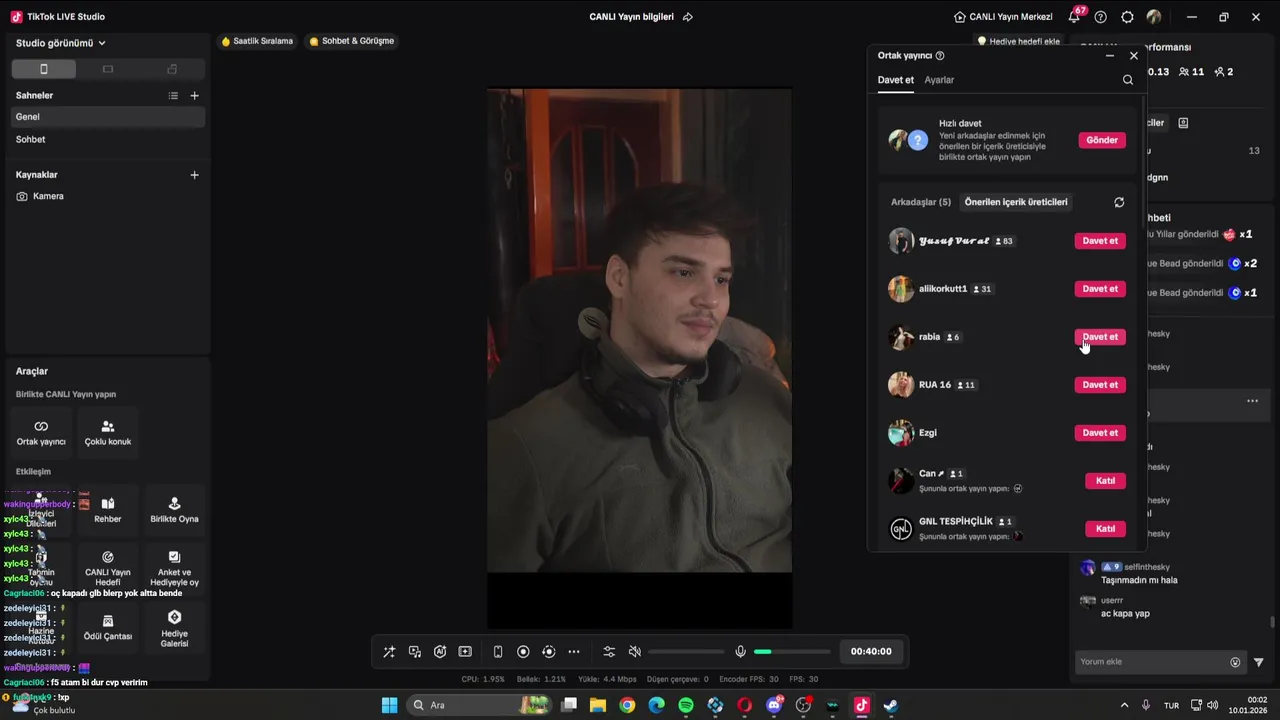This screenshot has height=720, width=1280.
Task: Switch to Önerilen içerik üreticileri tab
Action: pos(1016,202)
